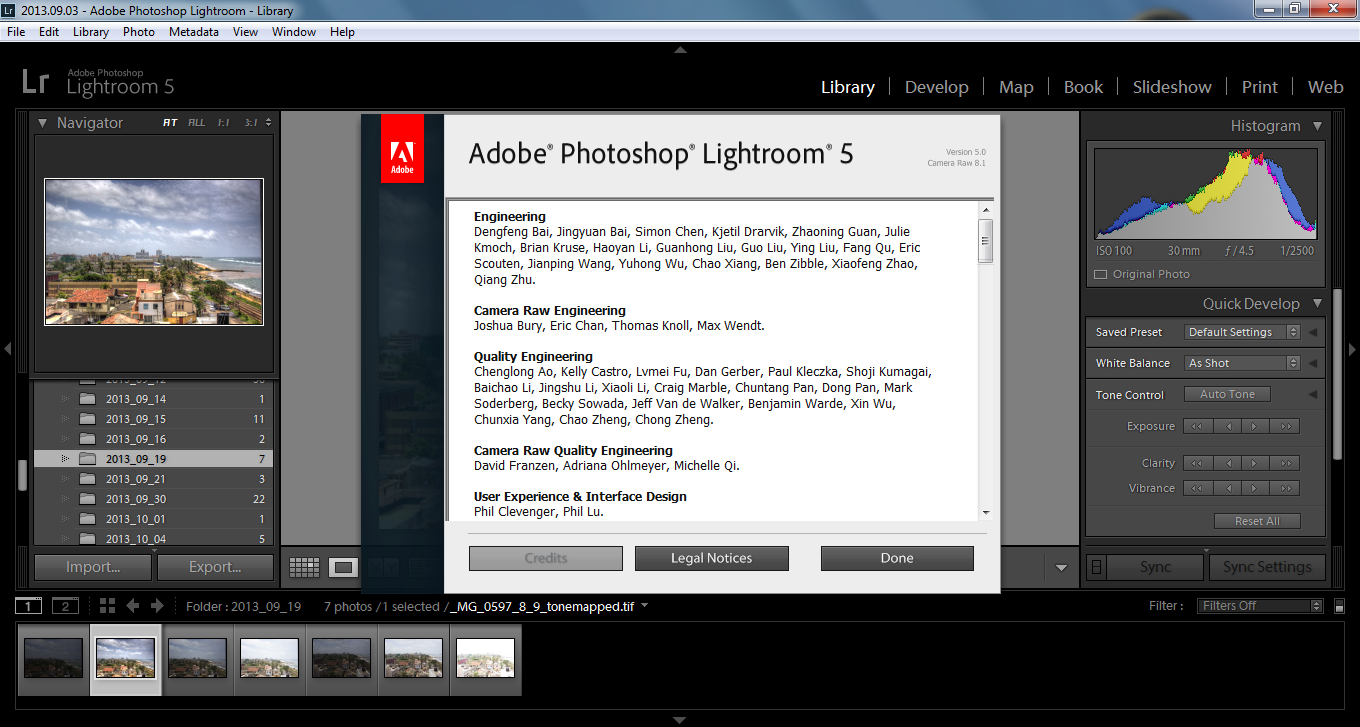This screenshot has height=727, width=1360.
Task: Click the Import... button
Action: point(93,567)
